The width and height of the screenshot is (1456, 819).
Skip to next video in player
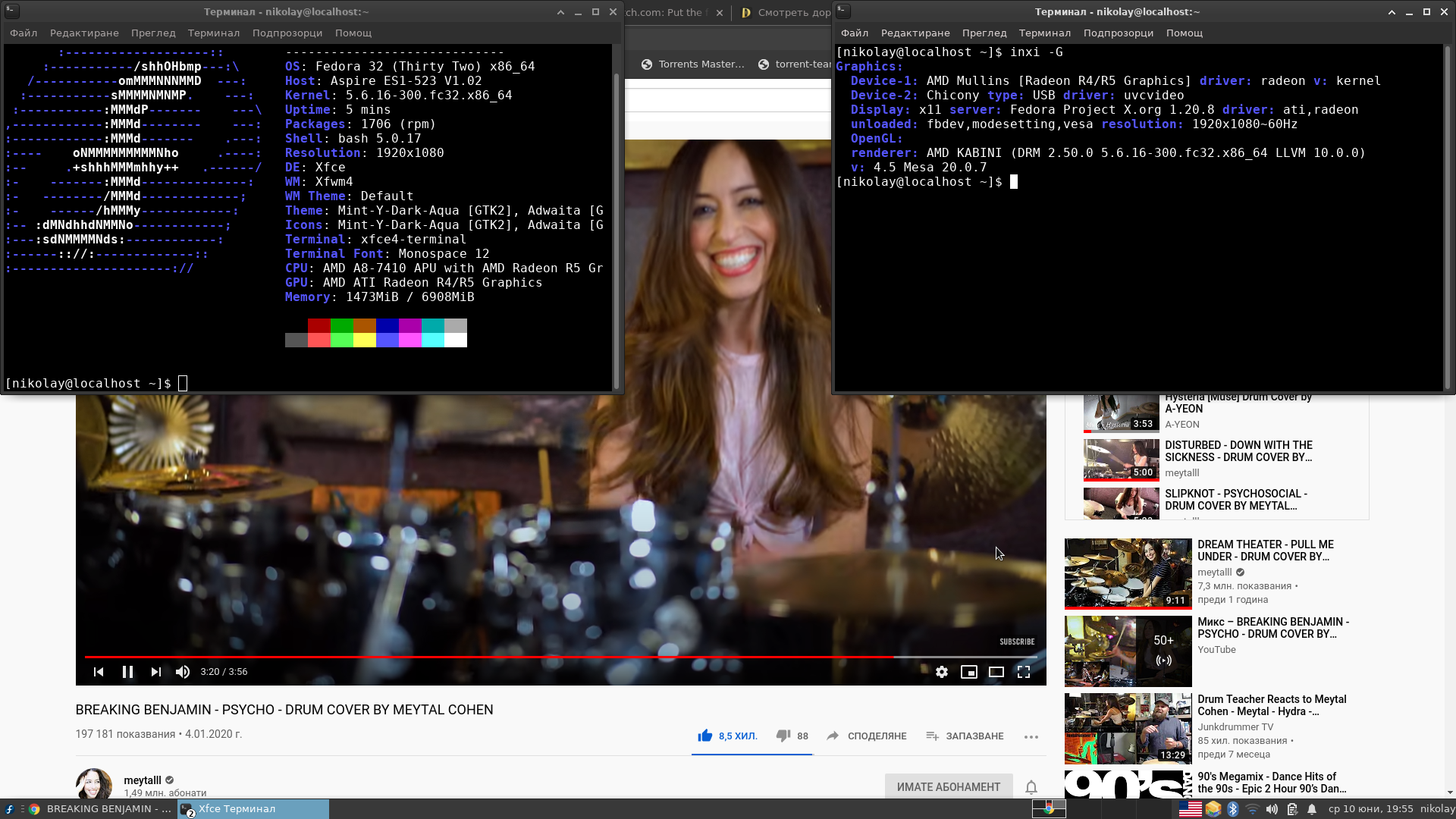tap(155, 672)
